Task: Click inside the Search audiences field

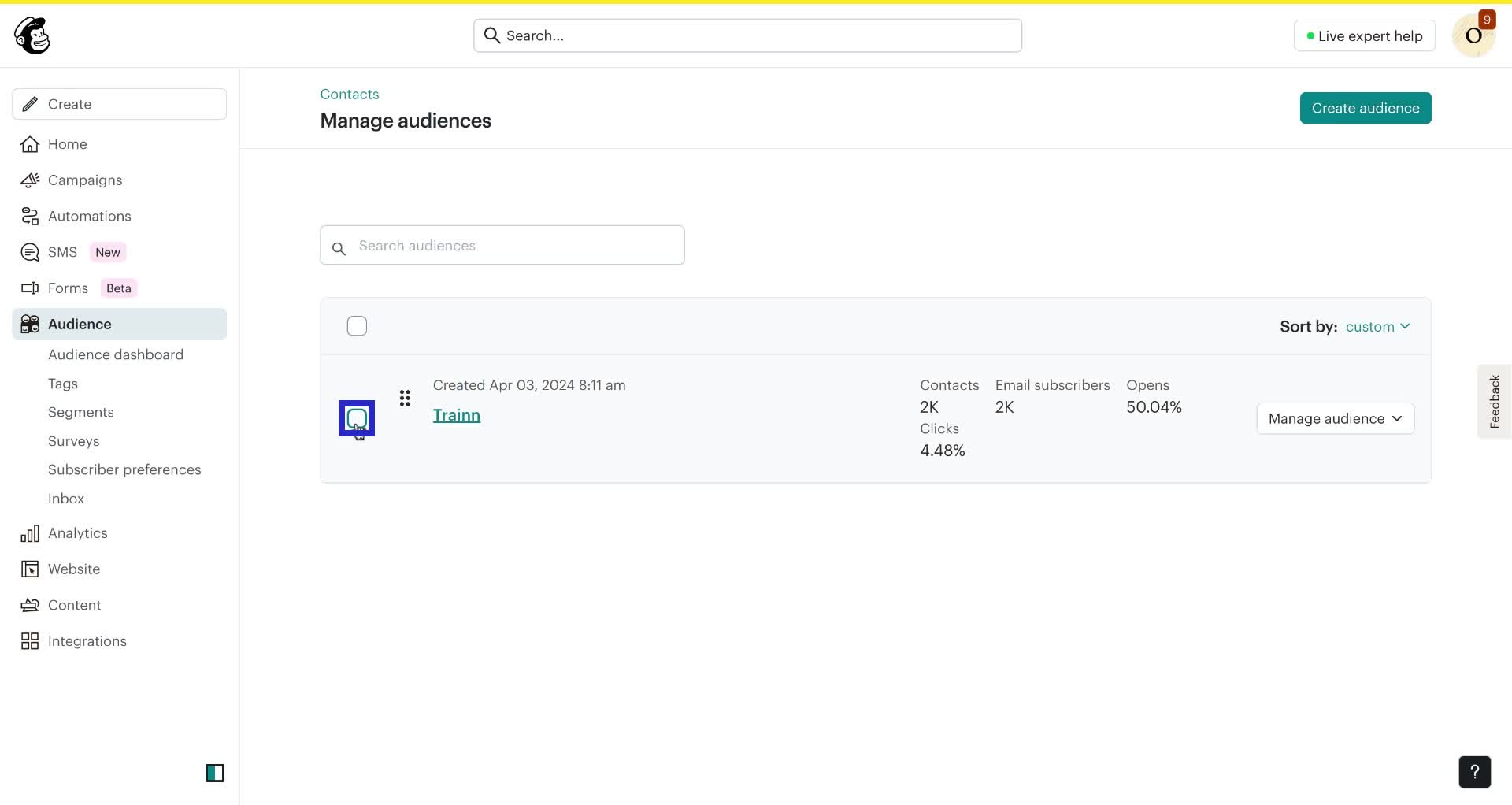Action: [x=502, y=245]
